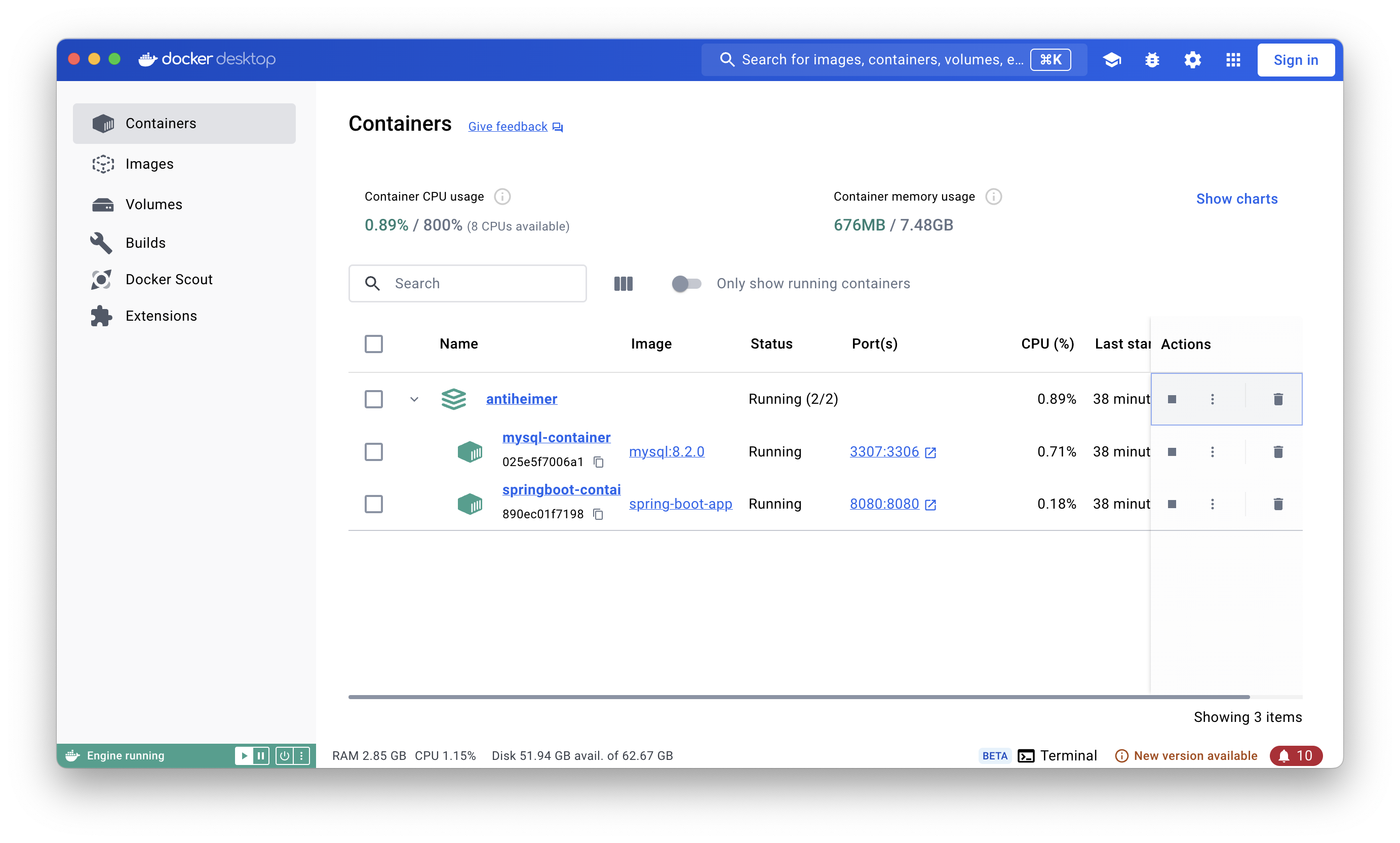Open the Give feedback link

(x=508, y=126)
